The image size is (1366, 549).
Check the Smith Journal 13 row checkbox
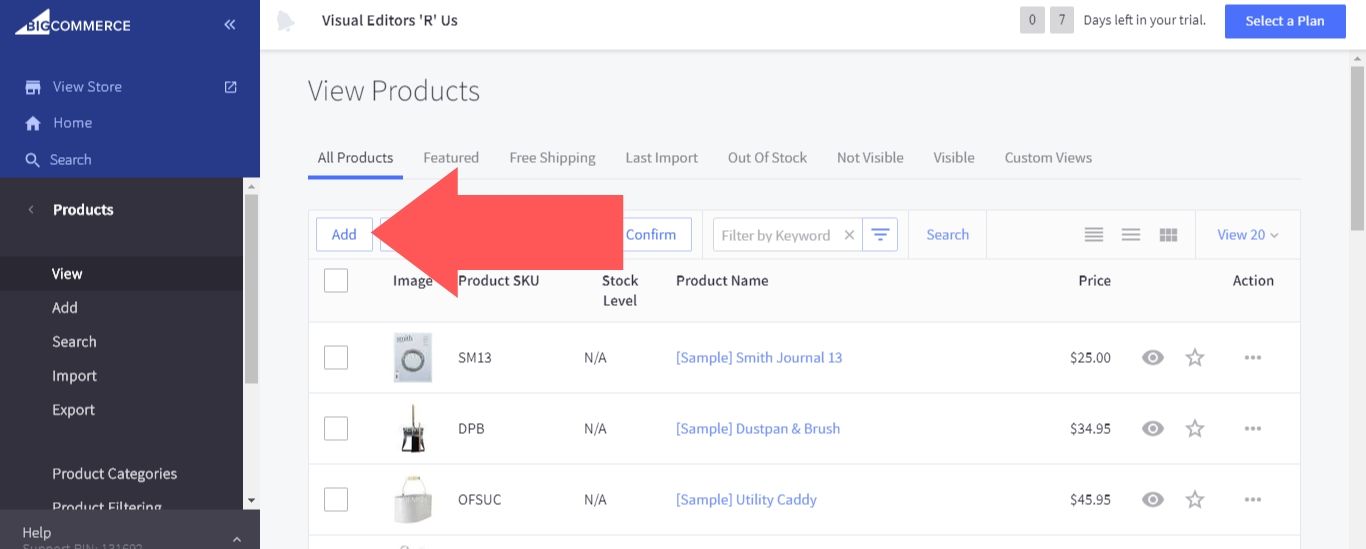coord(336,357)
